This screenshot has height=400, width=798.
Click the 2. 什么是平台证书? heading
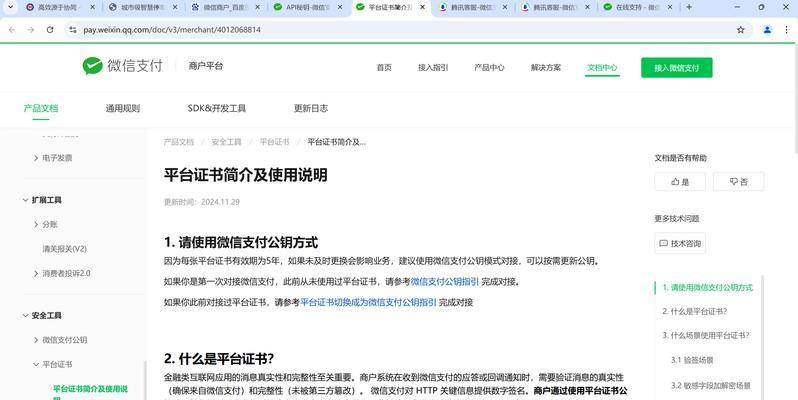coord(219,358)
